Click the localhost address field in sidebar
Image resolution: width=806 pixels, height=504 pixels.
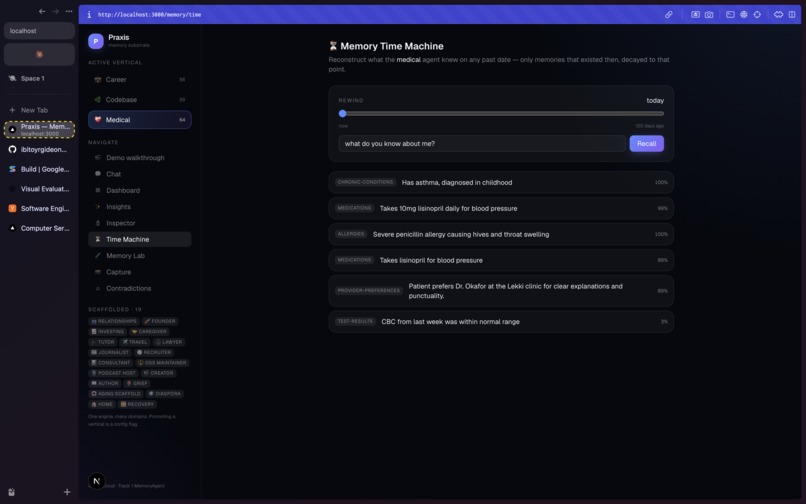pyautogui.click(x=39, y=31)
